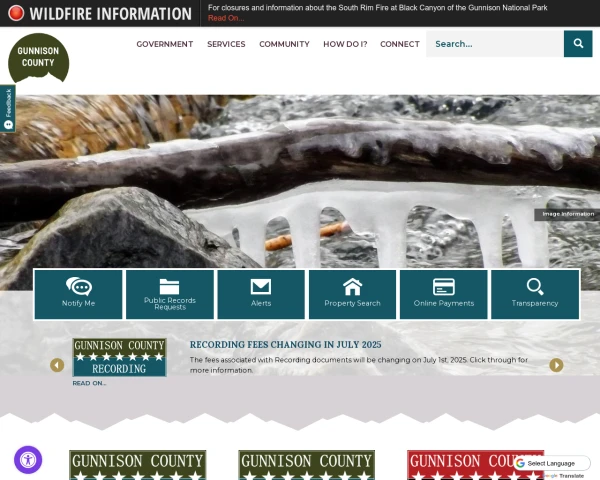
Task: Open the Public Records Requests tile
Action: pos(170,294)
